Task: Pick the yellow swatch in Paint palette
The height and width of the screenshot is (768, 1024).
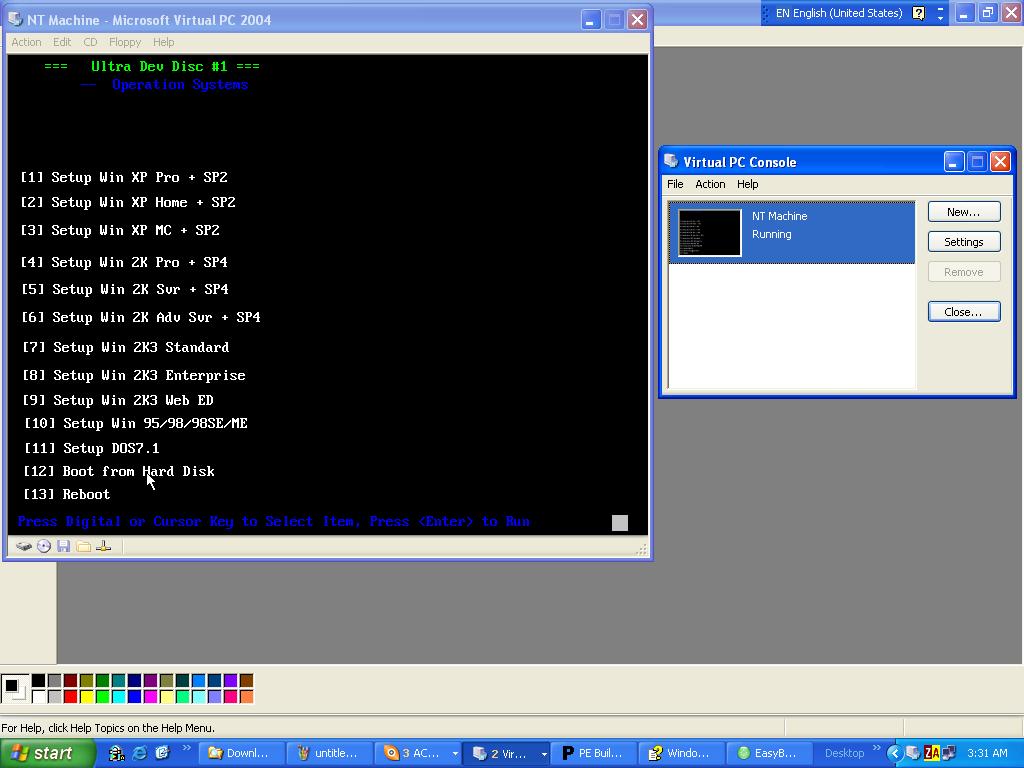Action: pyautogui.click(x=86, y=697)
